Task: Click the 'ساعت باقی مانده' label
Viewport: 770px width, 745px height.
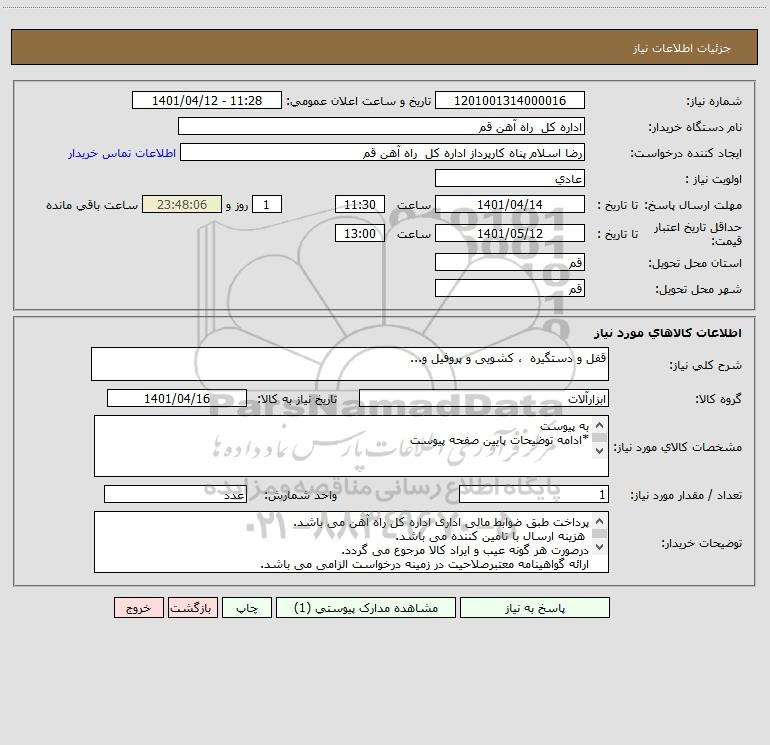Action: pos(92,205)
